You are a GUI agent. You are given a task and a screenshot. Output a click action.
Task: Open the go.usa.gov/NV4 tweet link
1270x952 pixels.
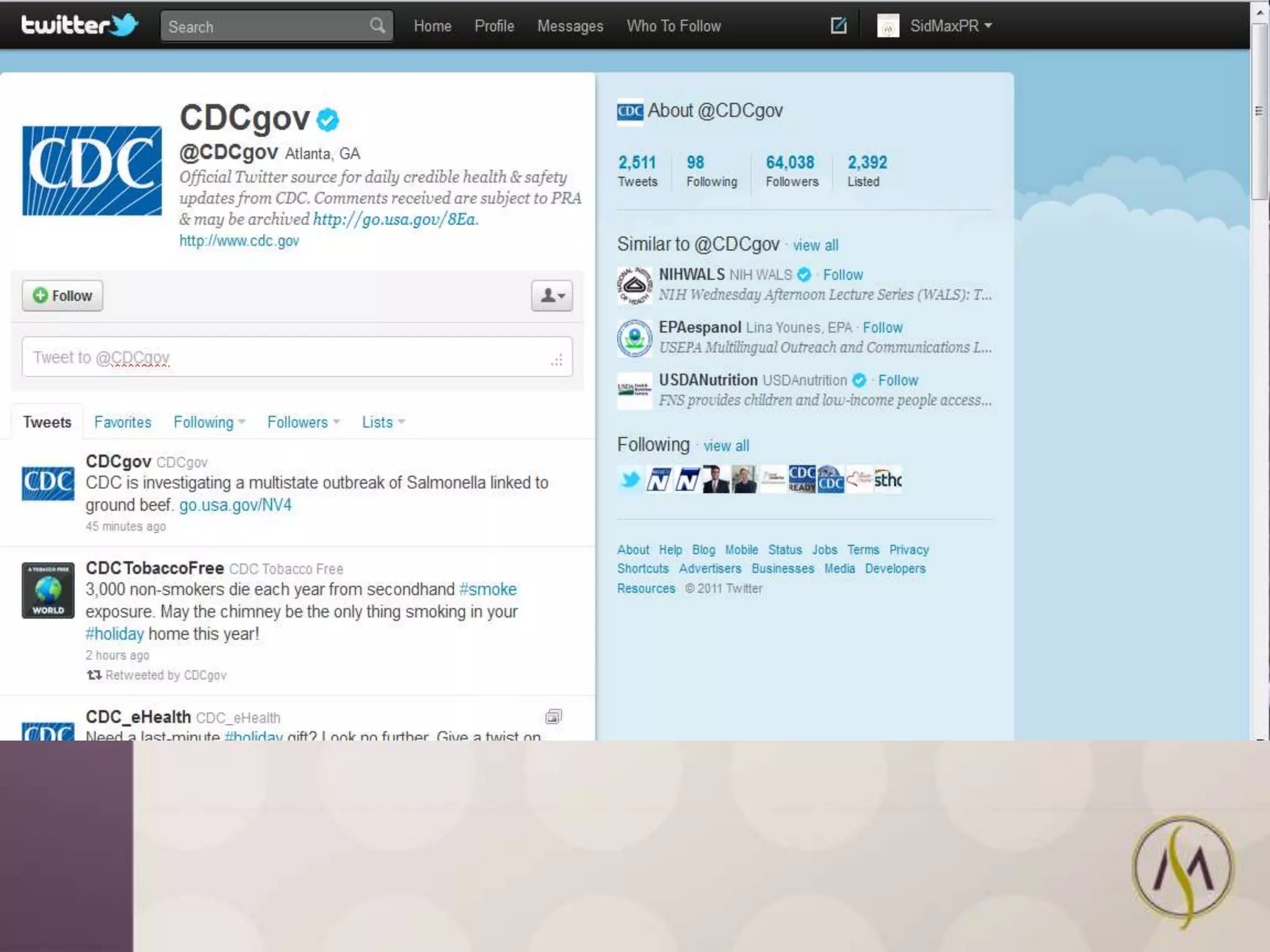coord(235,505)
